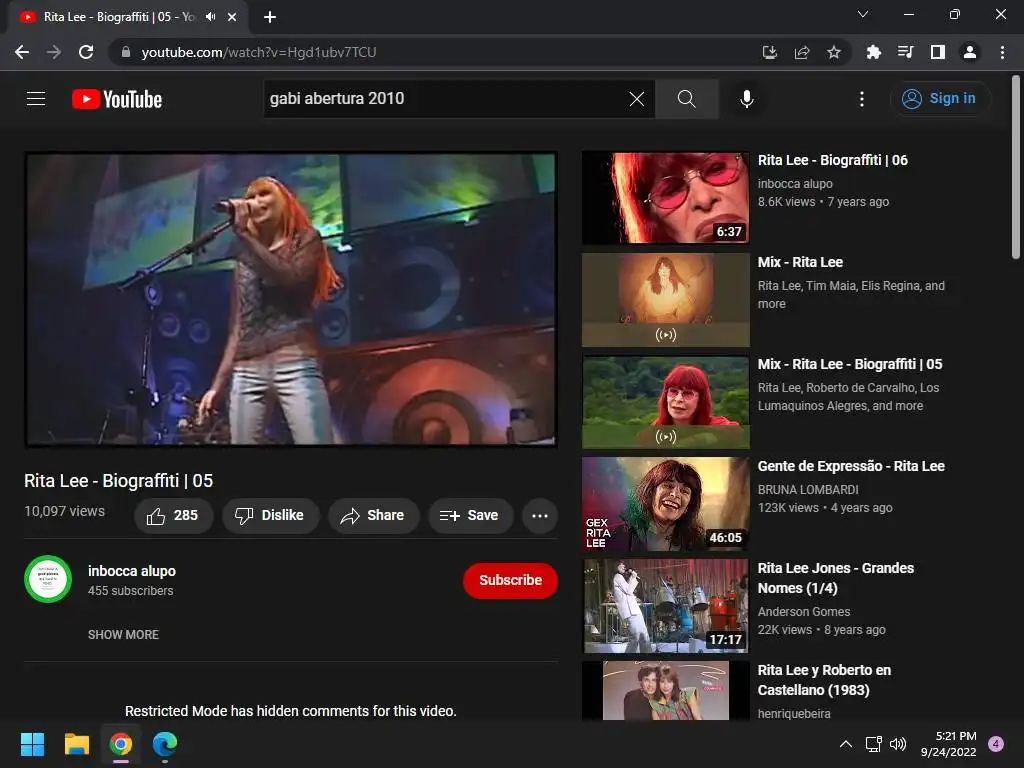Open Rita Lee - Biograffiti | 06 thumbnail
This screenshot has height=768, width=1024.
(x=665, y=198)
